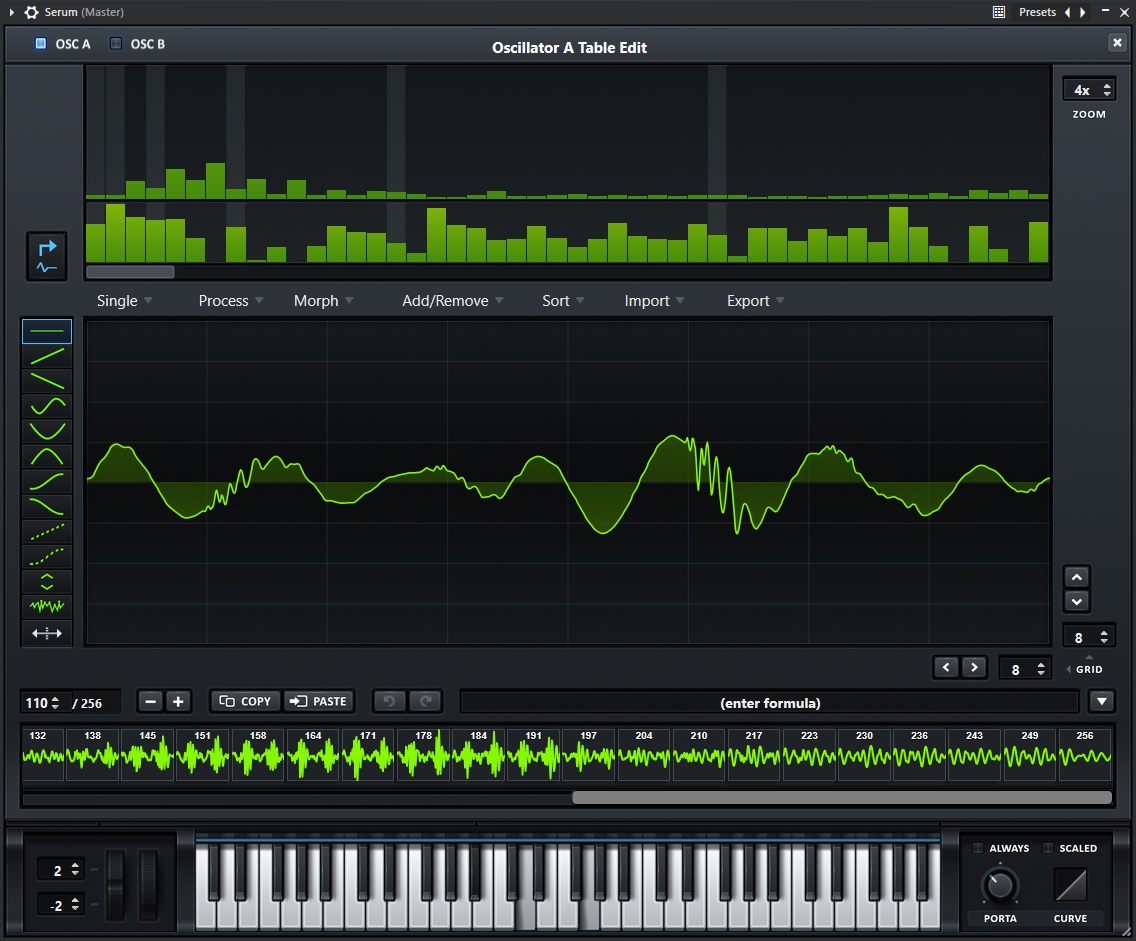Open the Import menu
1136x941 pixels.
coord(654,301)
